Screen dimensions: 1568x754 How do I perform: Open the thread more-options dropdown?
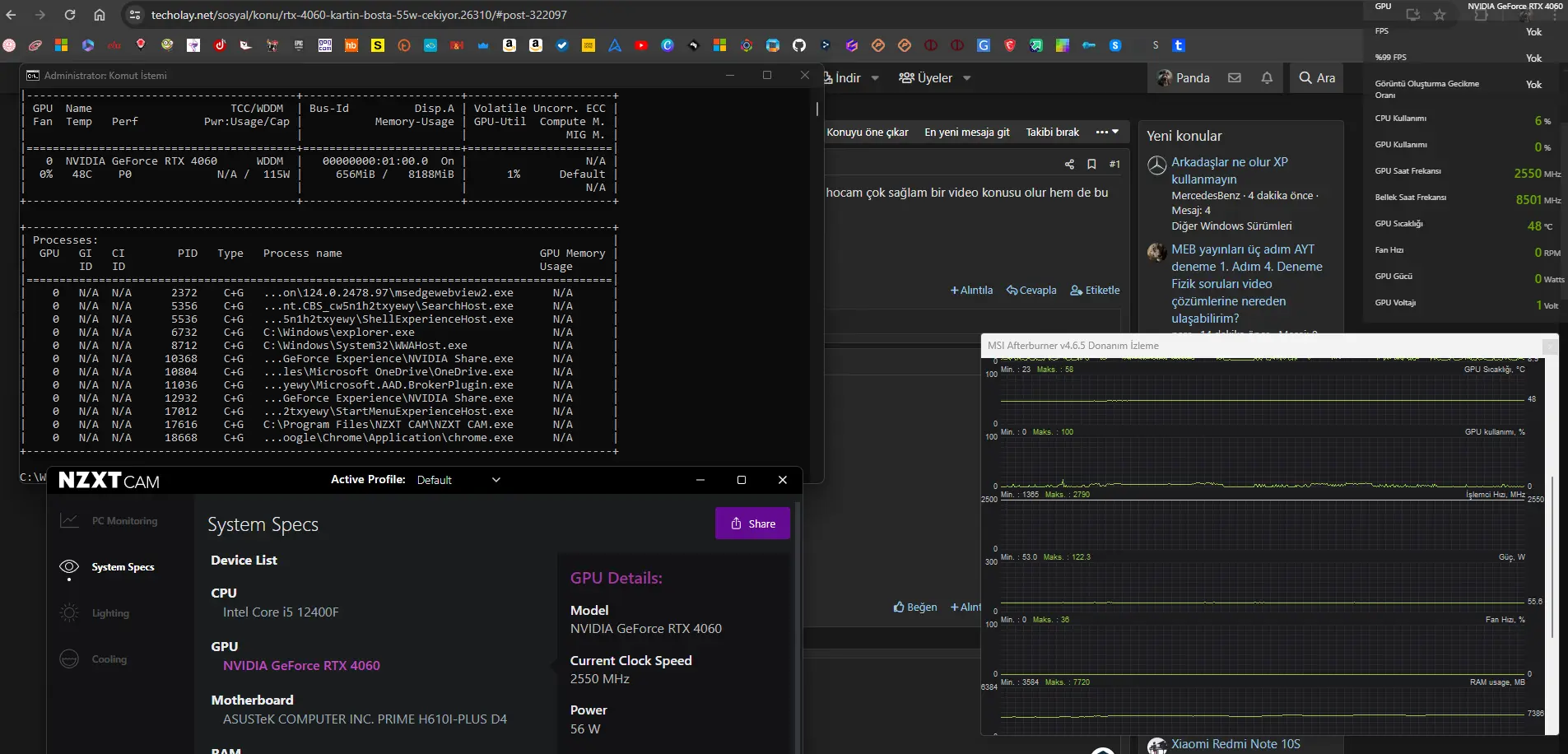[x=1107, y=132]
